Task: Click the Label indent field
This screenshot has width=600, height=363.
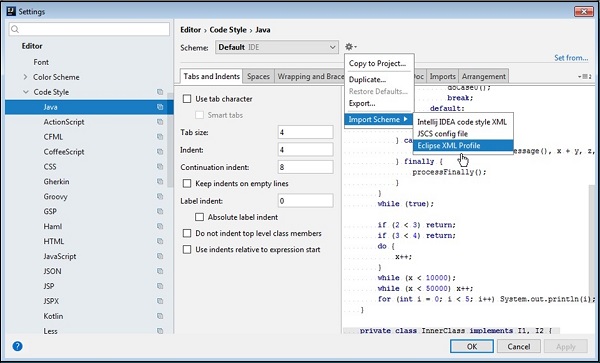Action: (305, 201)
